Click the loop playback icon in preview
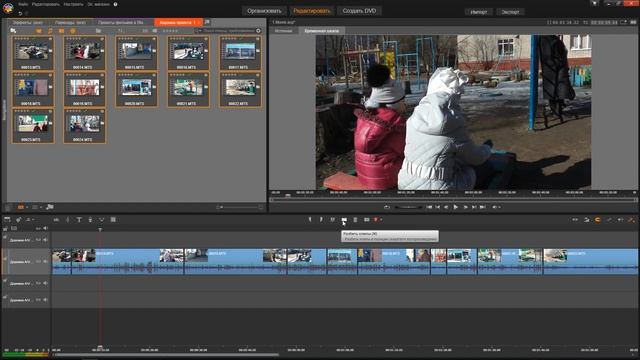 click(387, 207)
